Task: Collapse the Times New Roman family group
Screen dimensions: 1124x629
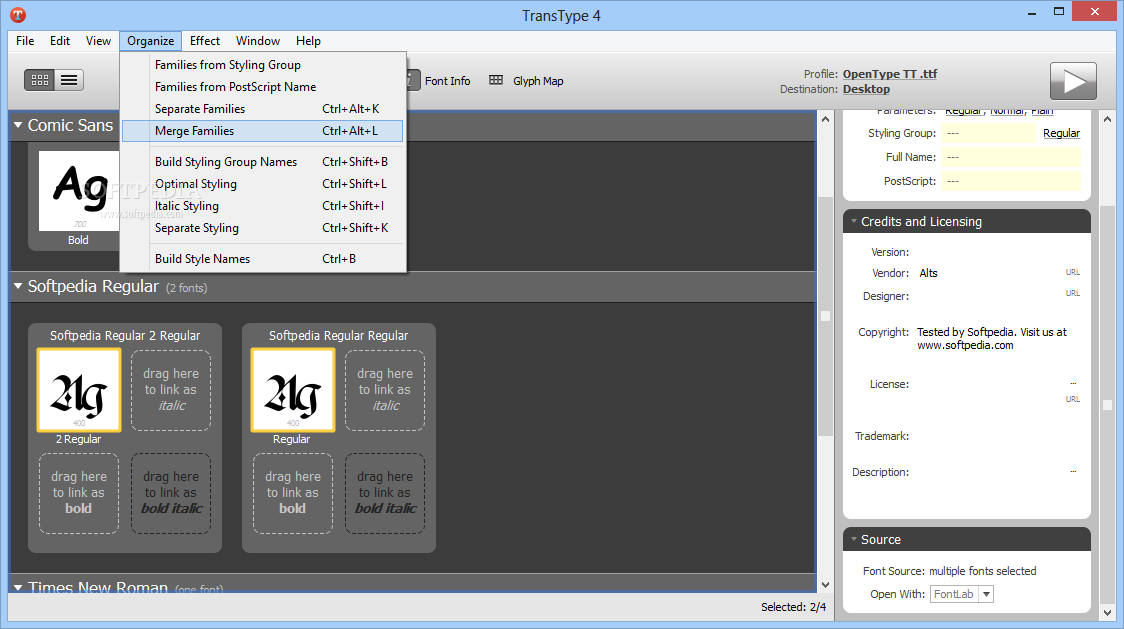Action: coord(18,587)
